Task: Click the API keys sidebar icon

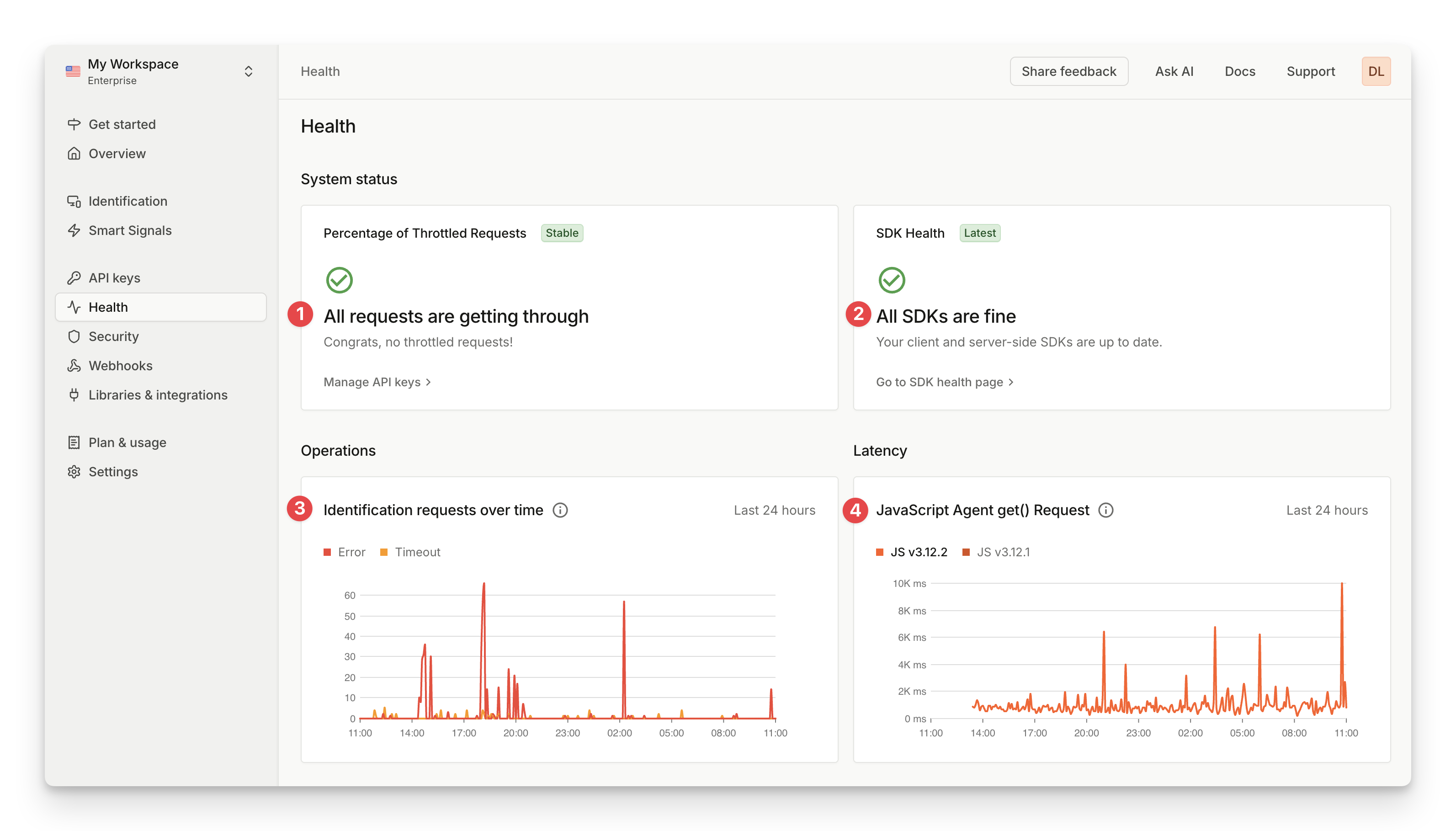Action: 75,278
